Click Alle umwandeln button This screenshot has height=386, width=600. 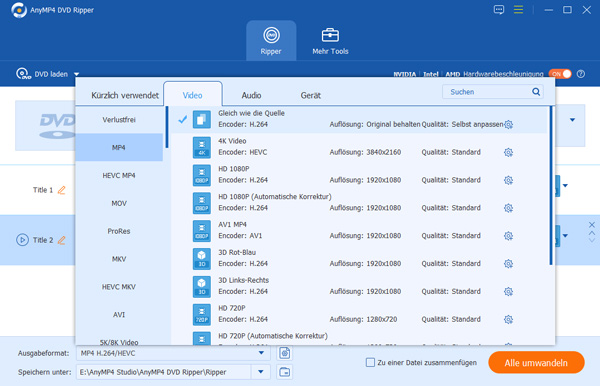[x=536, y=363]
